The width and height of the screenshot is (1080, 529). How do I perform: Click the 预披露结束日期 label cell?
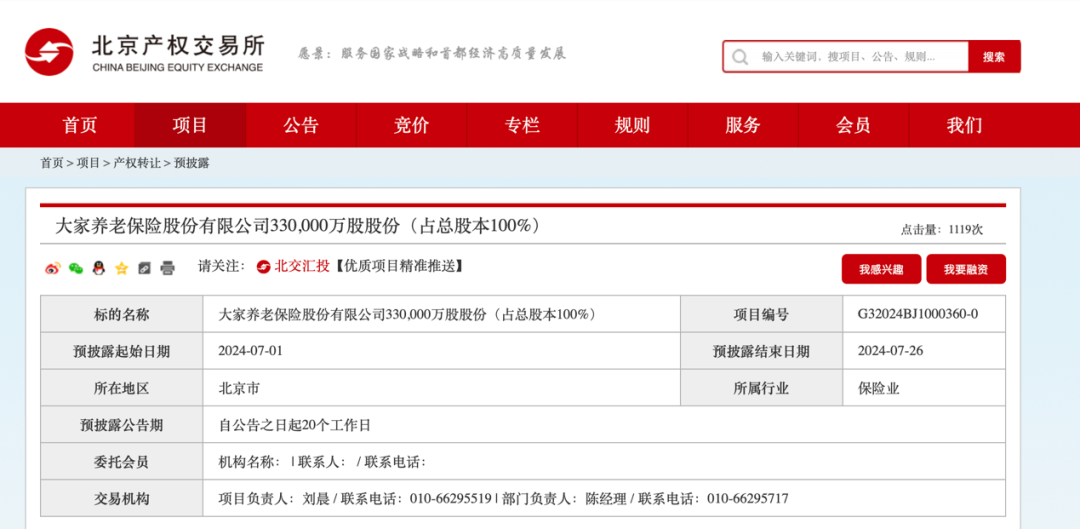[x=761, y=351]
